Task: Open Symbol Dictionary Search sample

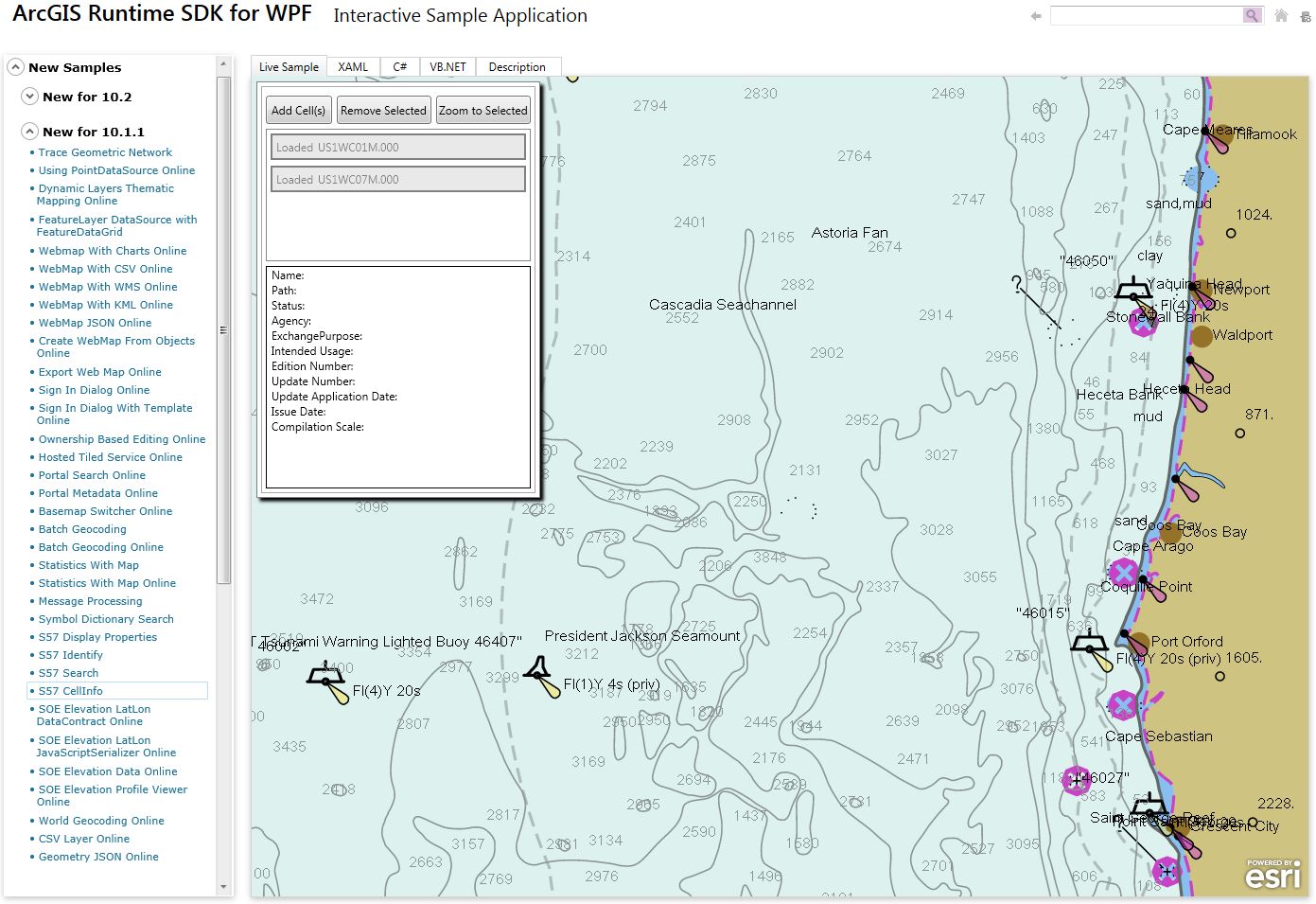Action: coord(106,619)
